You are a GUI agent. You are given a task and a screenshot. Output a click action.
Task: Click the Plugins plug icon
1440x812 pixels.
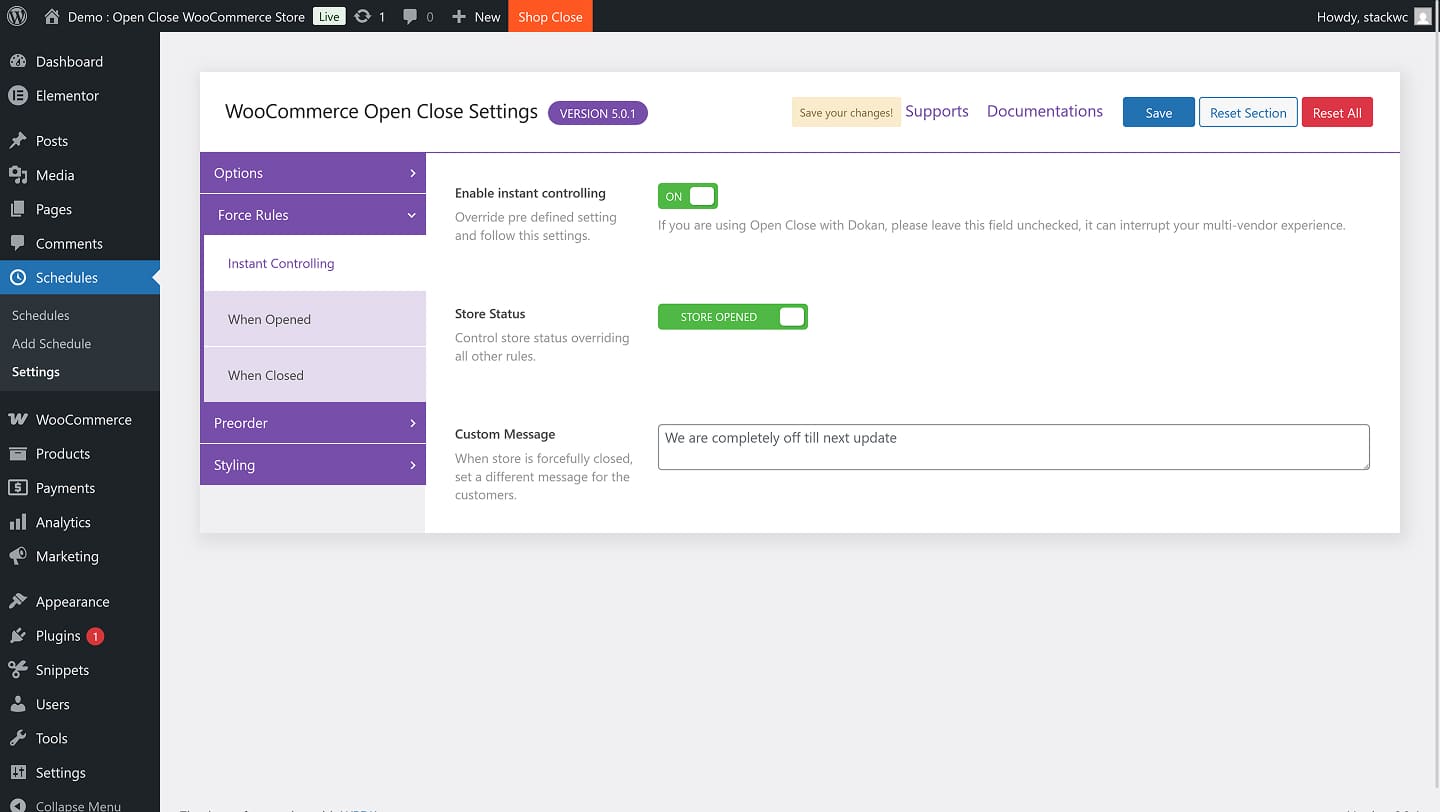[x=18, y=636]
